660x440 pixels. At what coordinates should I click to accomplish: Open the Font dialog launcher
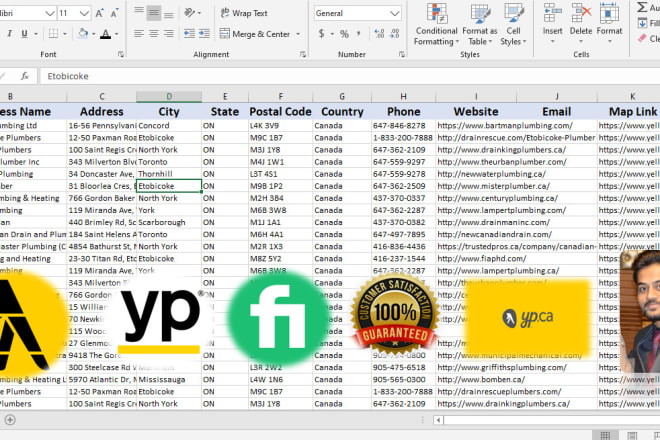(121, 54)
